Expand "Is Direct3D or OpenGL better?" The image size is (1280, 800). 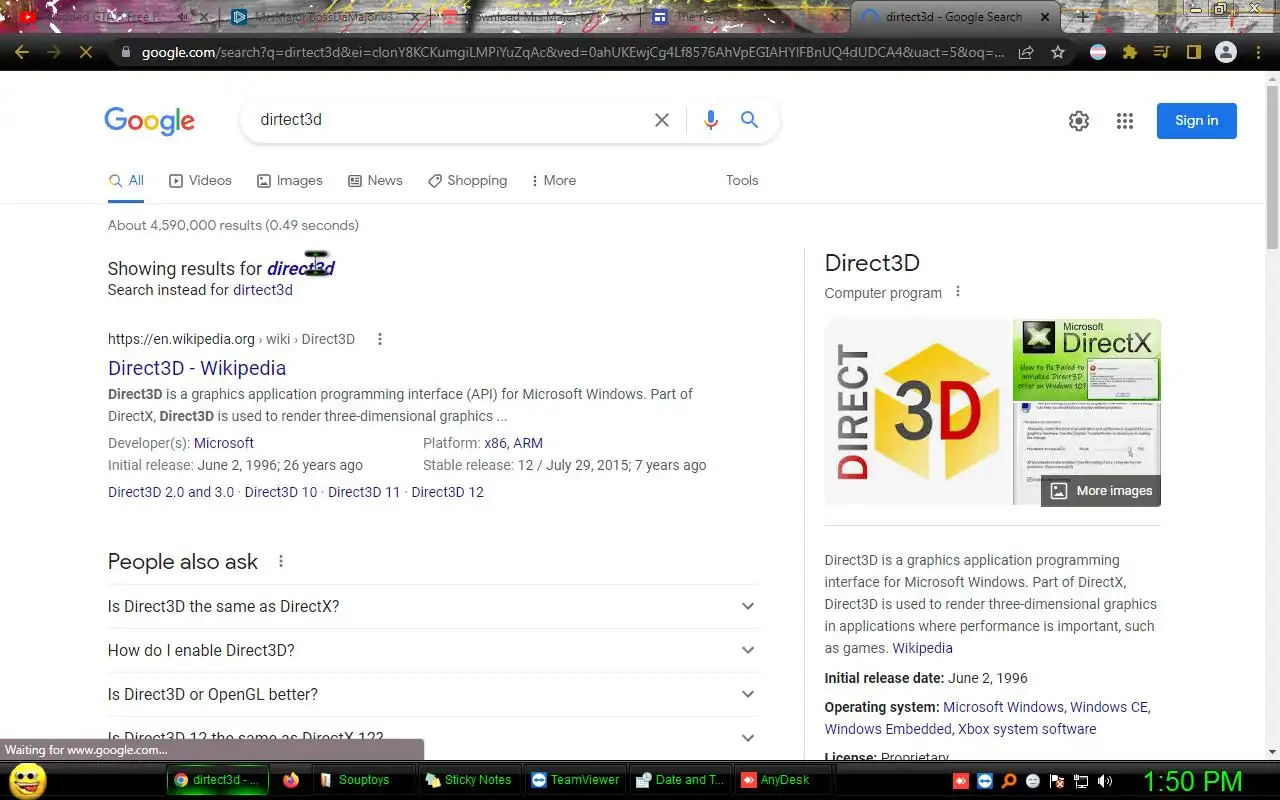point(433,694)
